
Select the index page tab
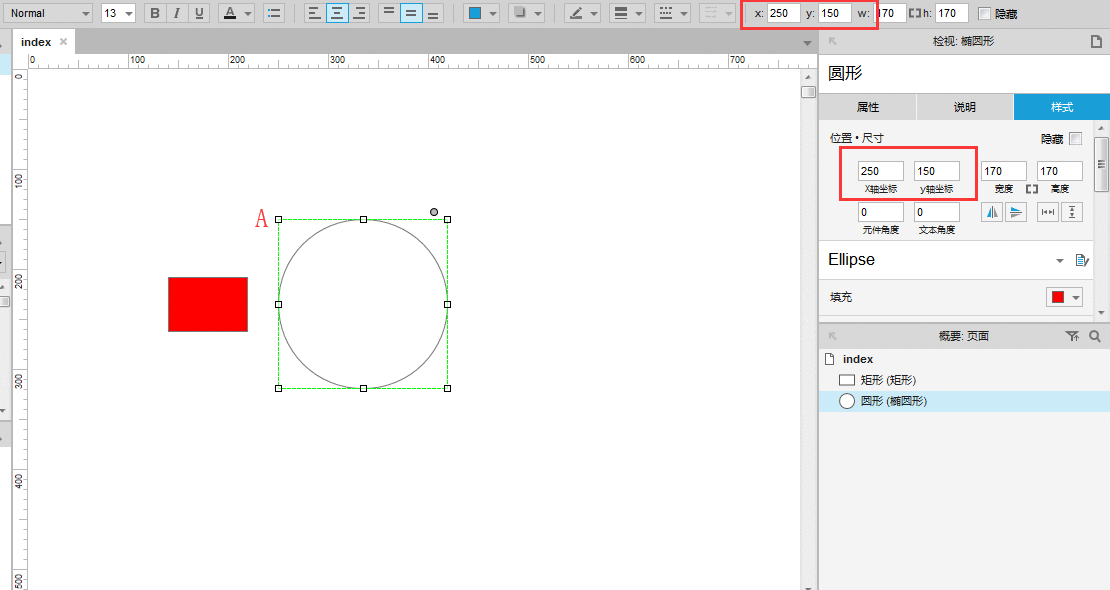[36, 42]
